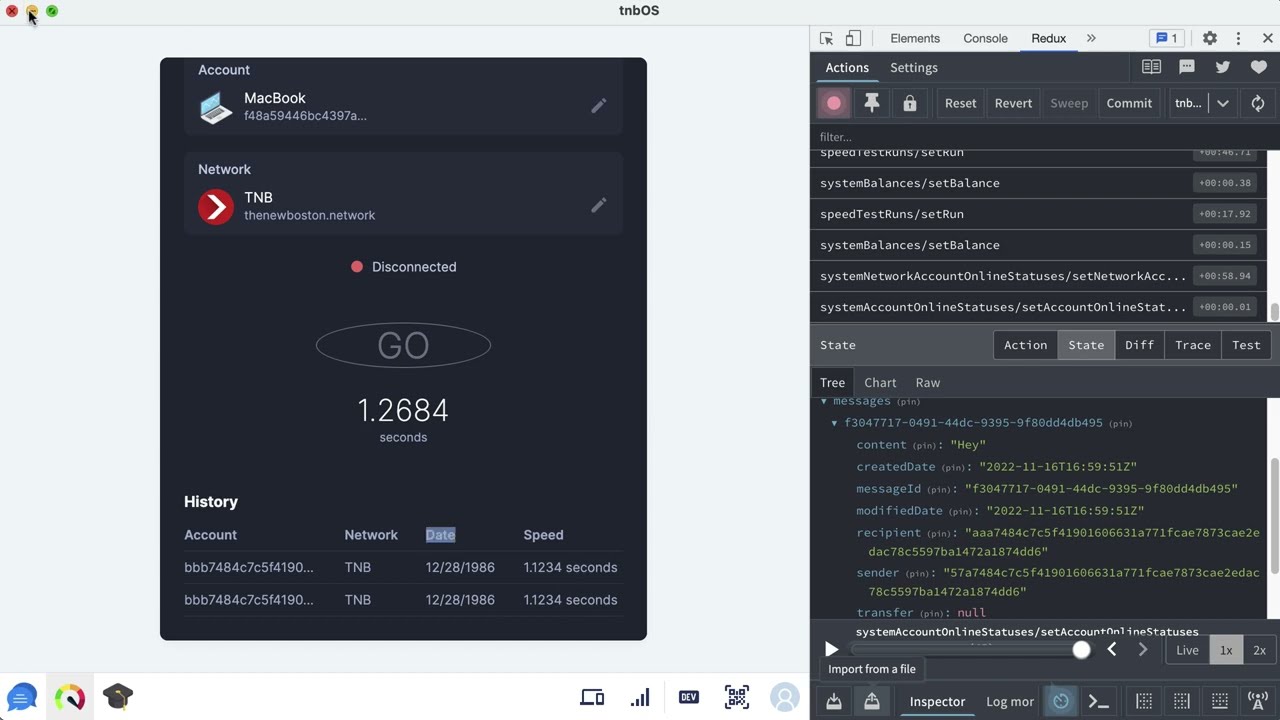
Task: Switch to the Diff tab
Action: pyautogui.click(x=1139, y=345)
